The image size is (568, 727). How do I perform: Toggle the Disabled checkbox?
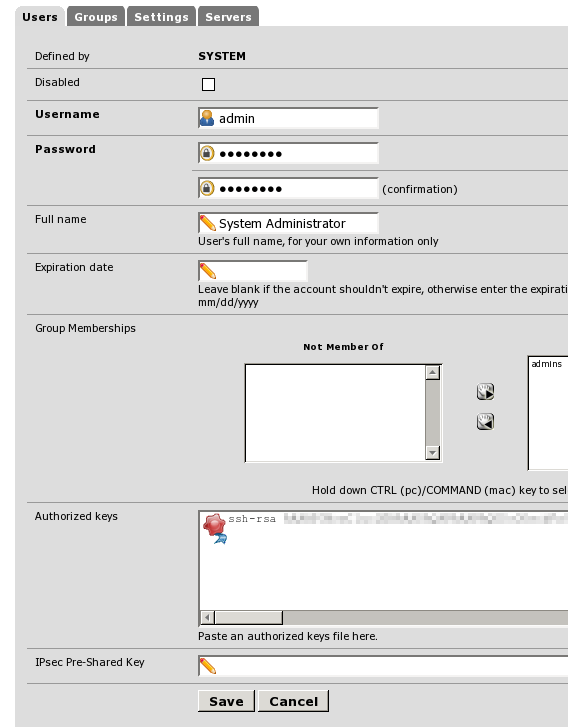click(x=208, y=84)
